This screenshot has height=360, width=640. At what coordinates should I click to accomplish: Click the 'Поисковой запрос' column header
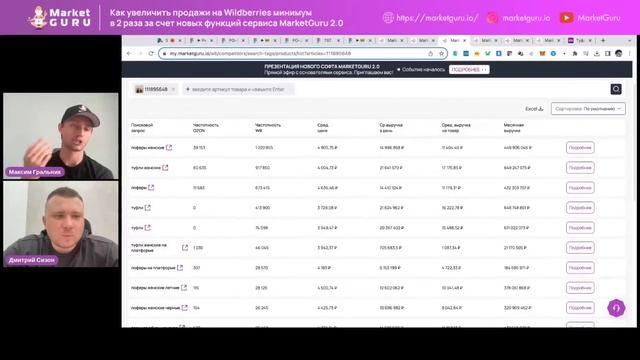coord(142,128)
